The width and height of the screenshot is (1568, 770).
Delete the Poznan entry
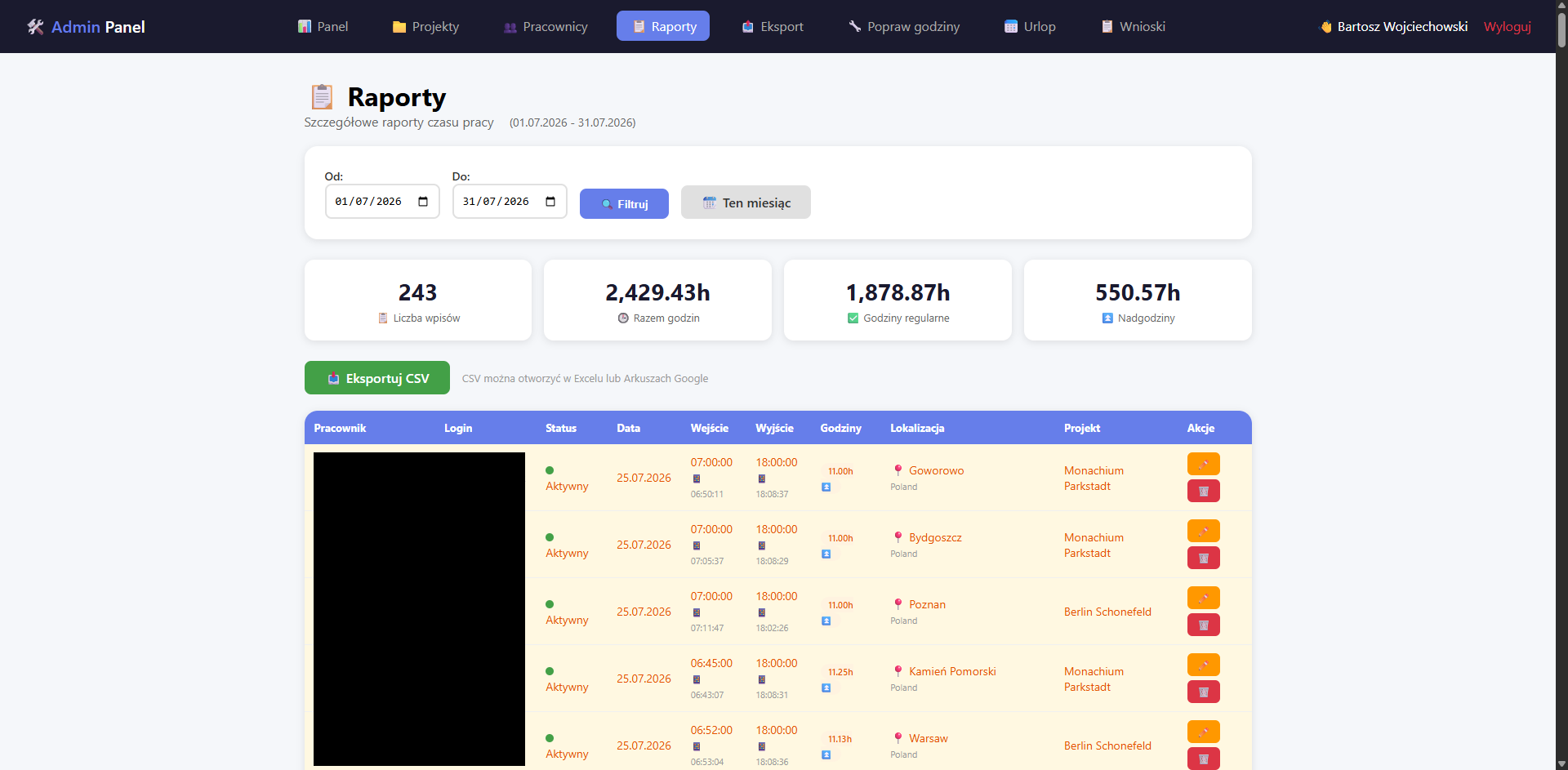1203,625
